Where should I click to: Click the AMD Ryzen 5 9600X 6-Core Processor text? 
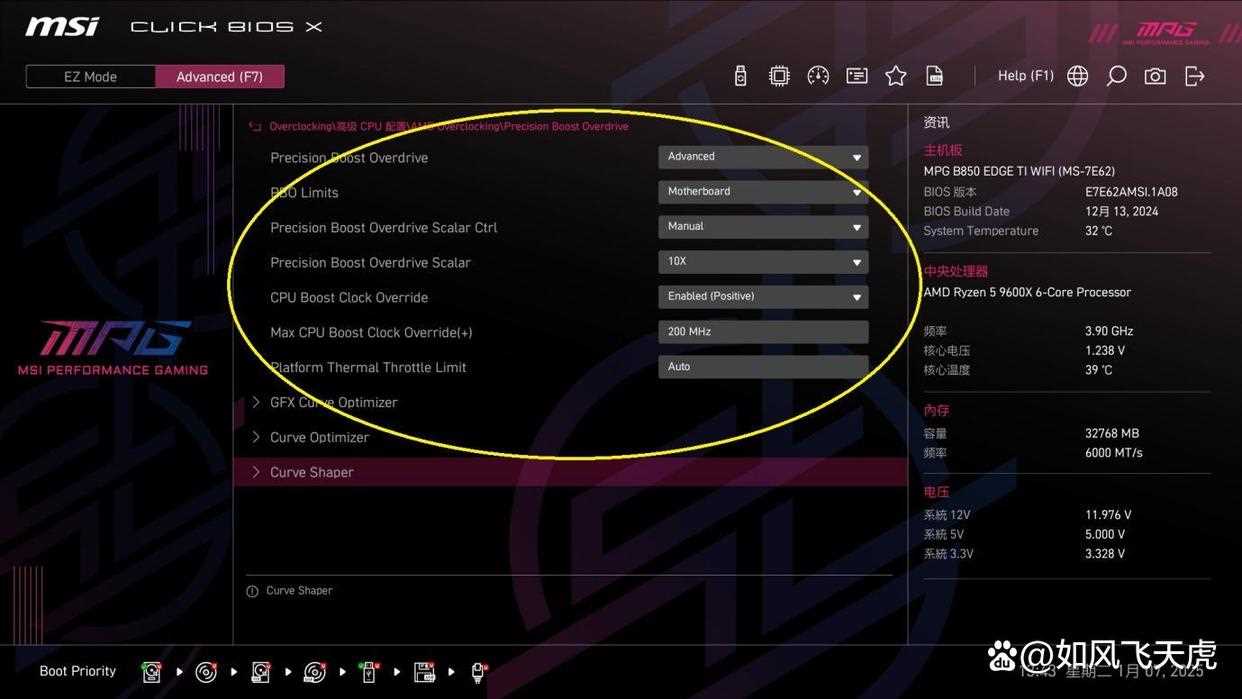click(x=1027, y=292)
